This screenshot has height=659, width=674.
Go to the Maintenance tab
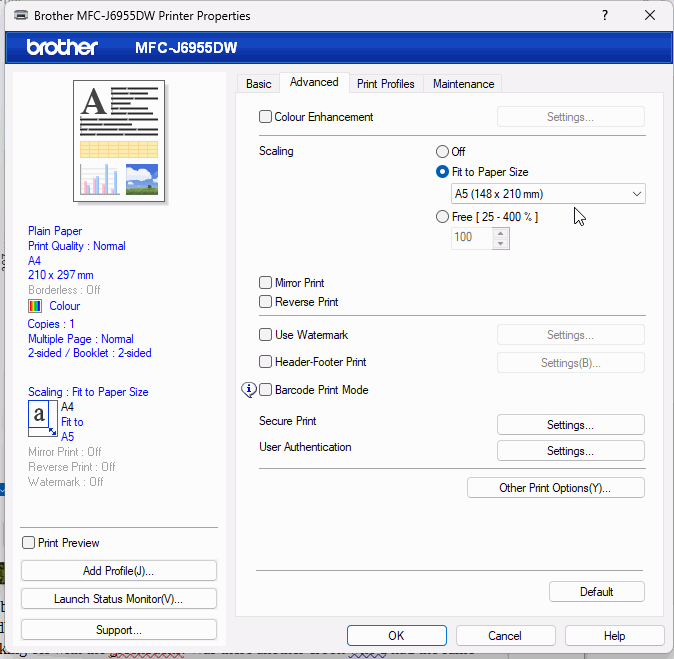click(463, 84)
